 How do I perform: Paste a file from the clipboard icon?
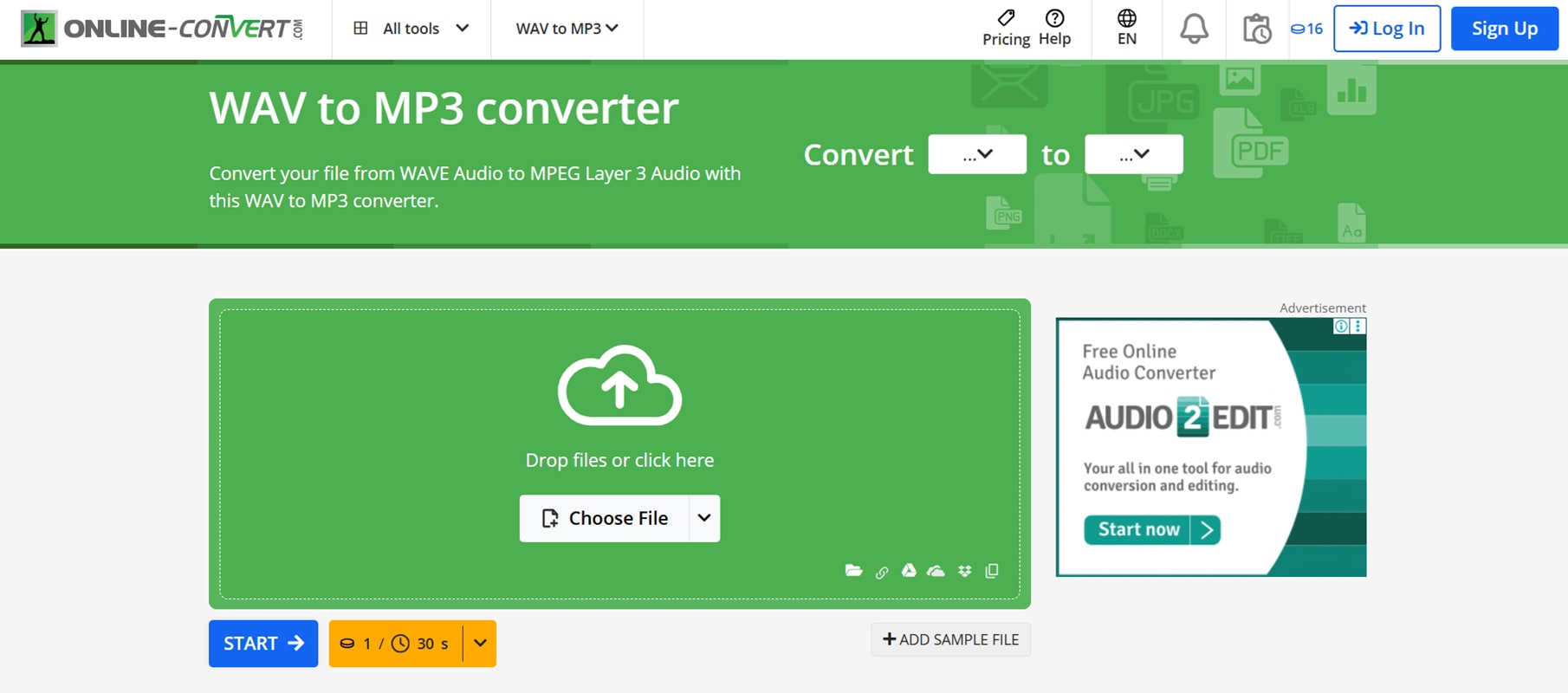pos(992,570)
